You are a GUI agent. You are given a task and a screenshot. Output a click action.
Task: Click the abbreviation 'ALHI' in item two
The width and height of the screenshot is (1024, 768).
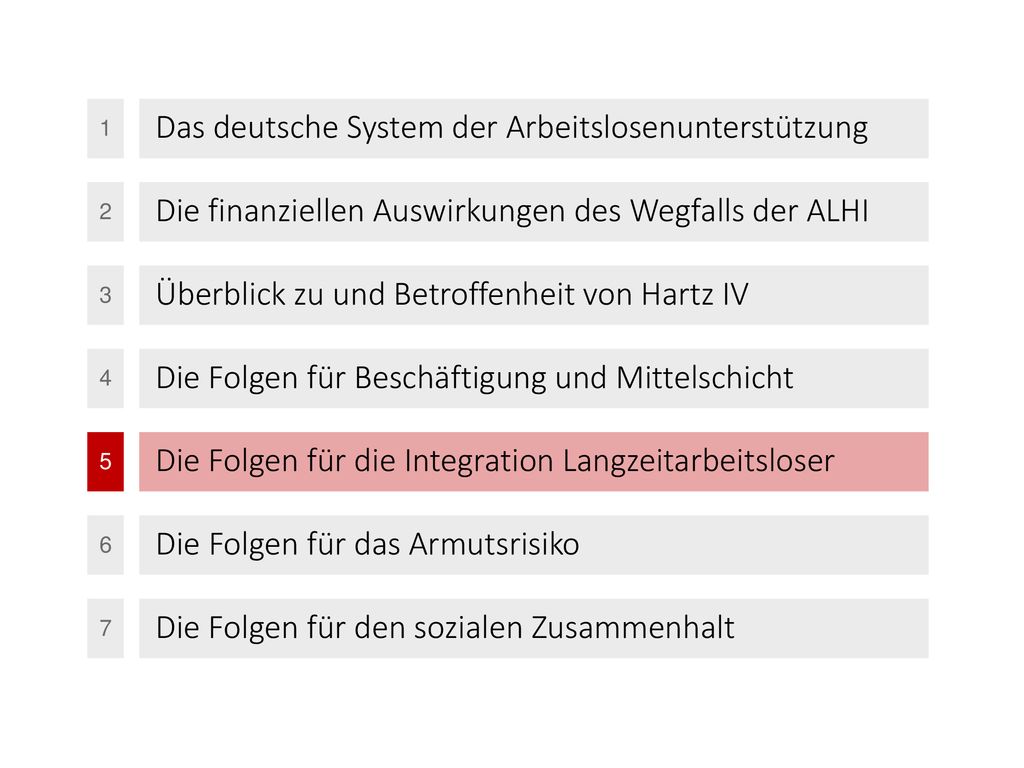837,211
